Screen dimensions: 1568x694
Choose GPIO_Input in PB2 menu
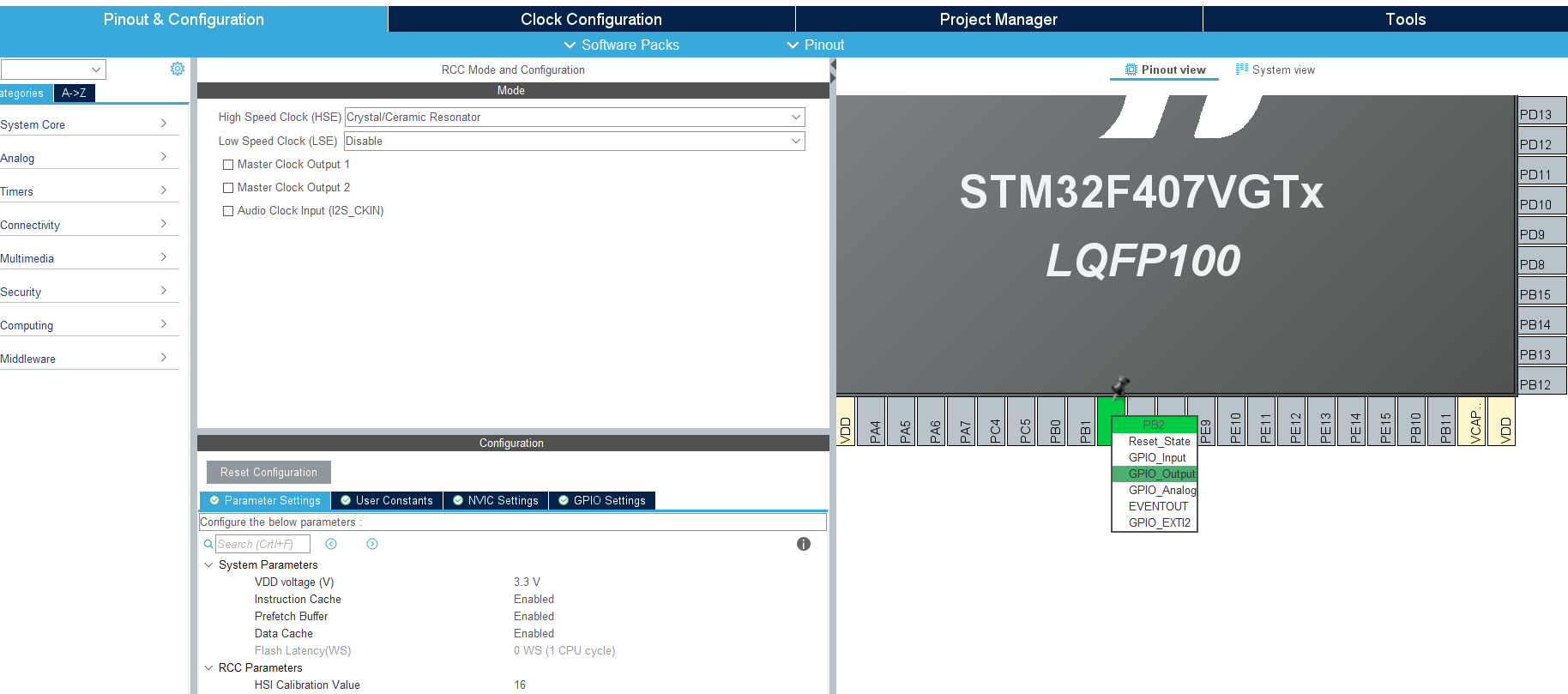point(1155,457)
